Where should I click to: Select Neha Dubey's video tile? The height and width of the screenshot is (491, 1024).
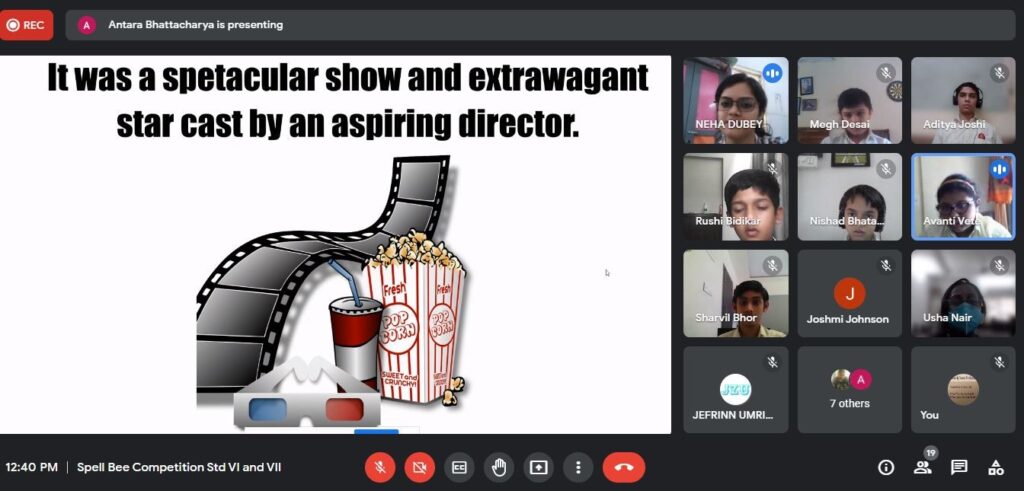(x=735, y=100)
